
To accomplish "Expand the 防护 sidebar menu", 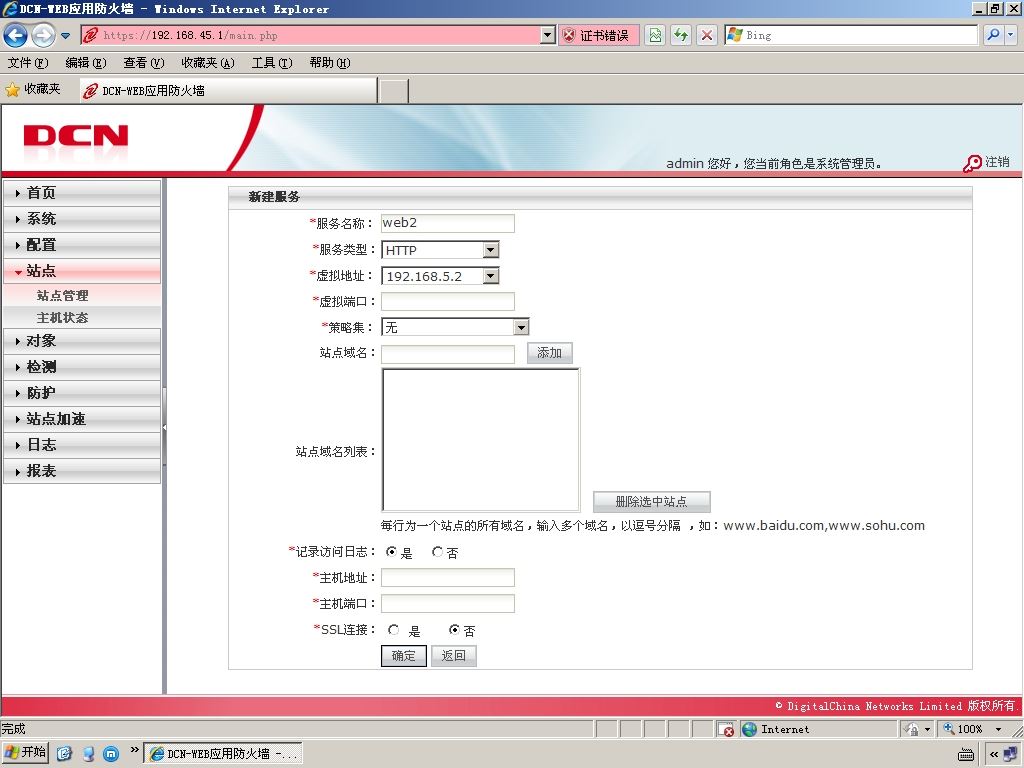I will click(82, 393).
